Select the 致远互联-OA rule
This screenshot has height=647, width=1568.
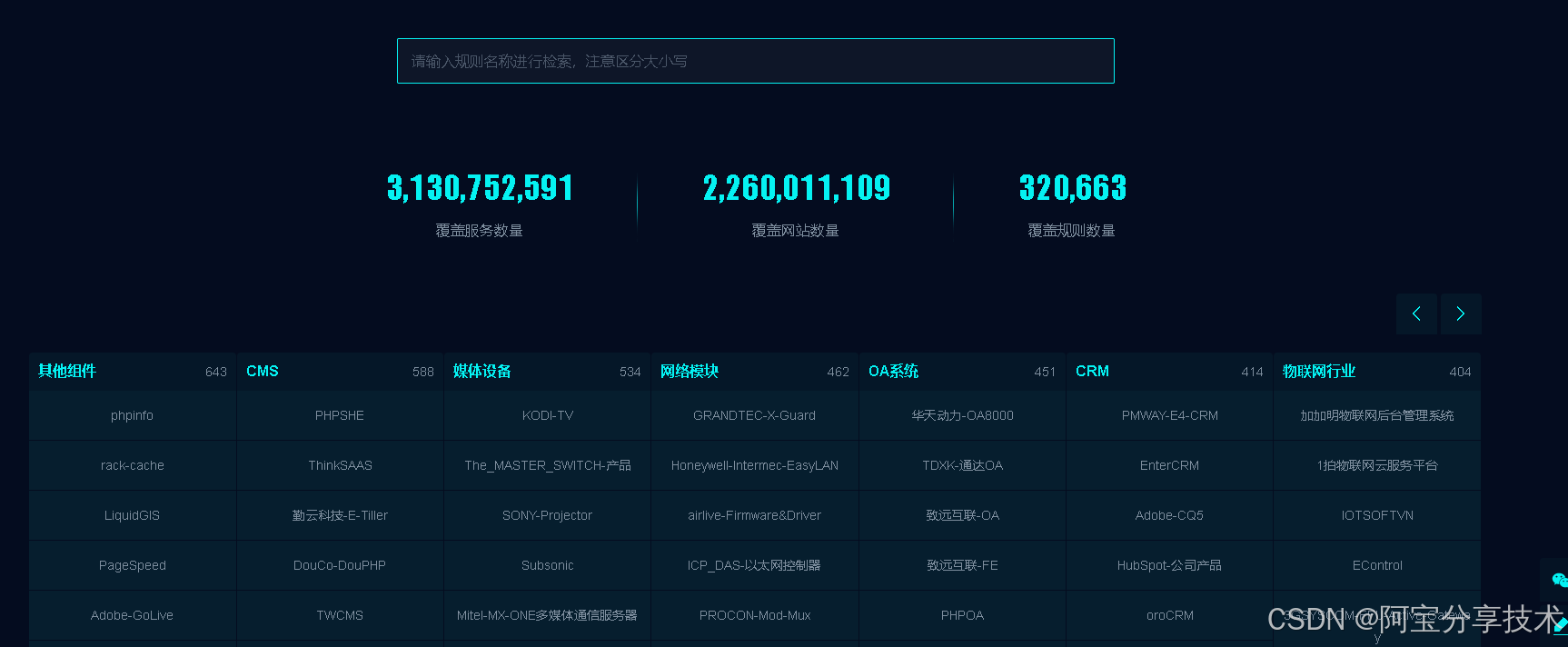pos(962,515)
